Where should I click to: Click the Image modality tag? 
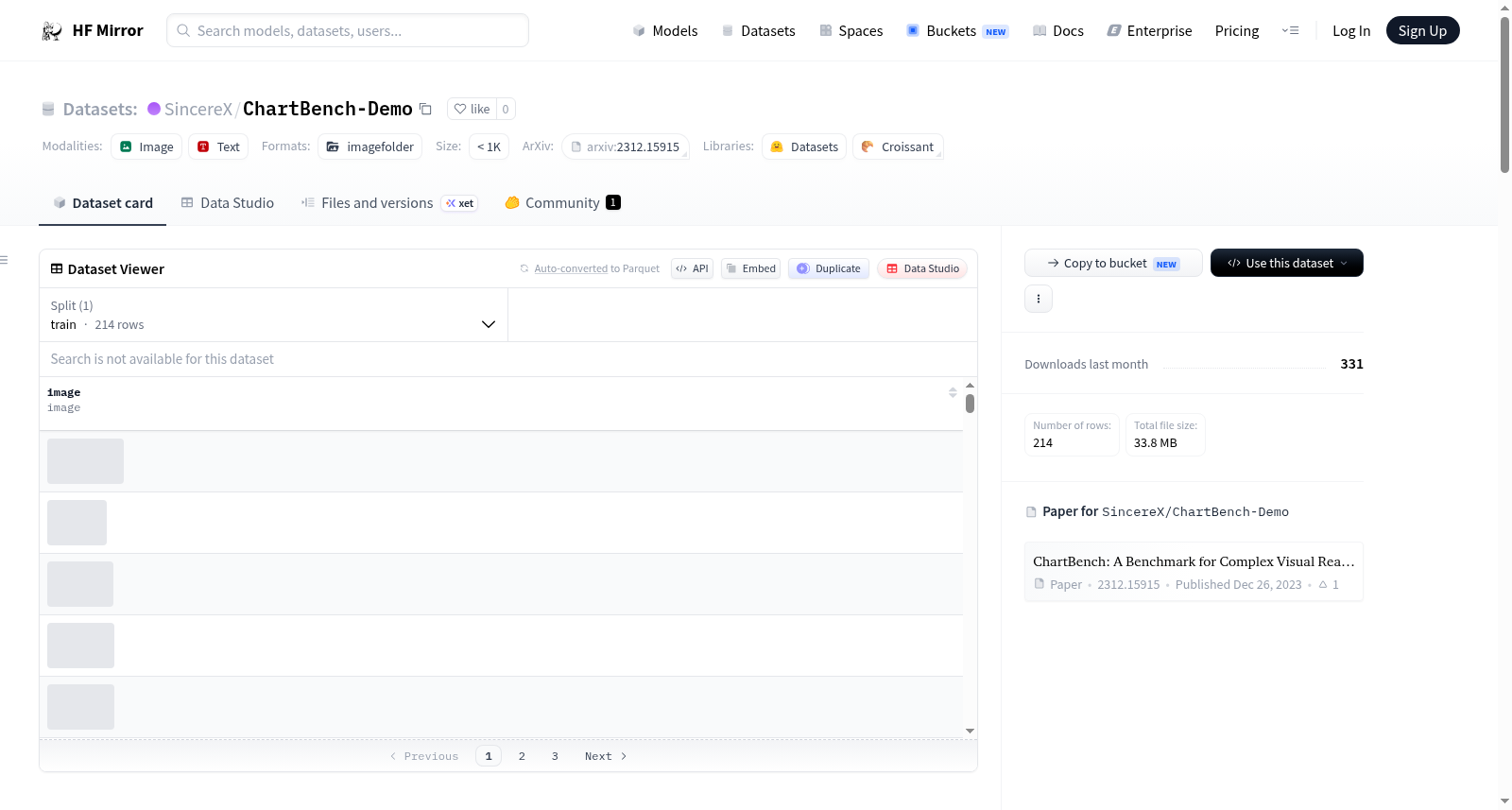tap(146, 146)
